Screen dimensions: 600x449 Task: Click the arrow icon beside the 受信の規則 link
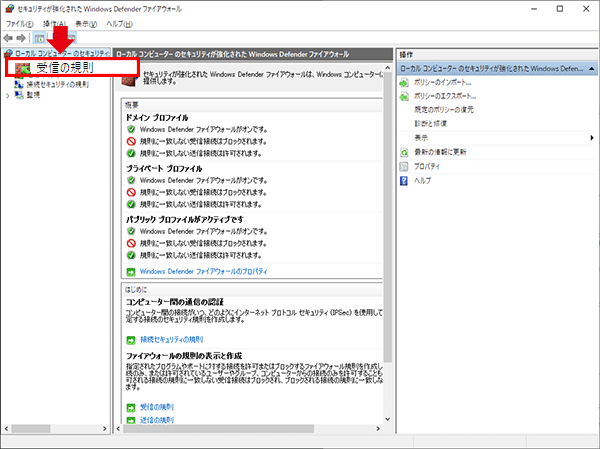click(x=131, y=408)
